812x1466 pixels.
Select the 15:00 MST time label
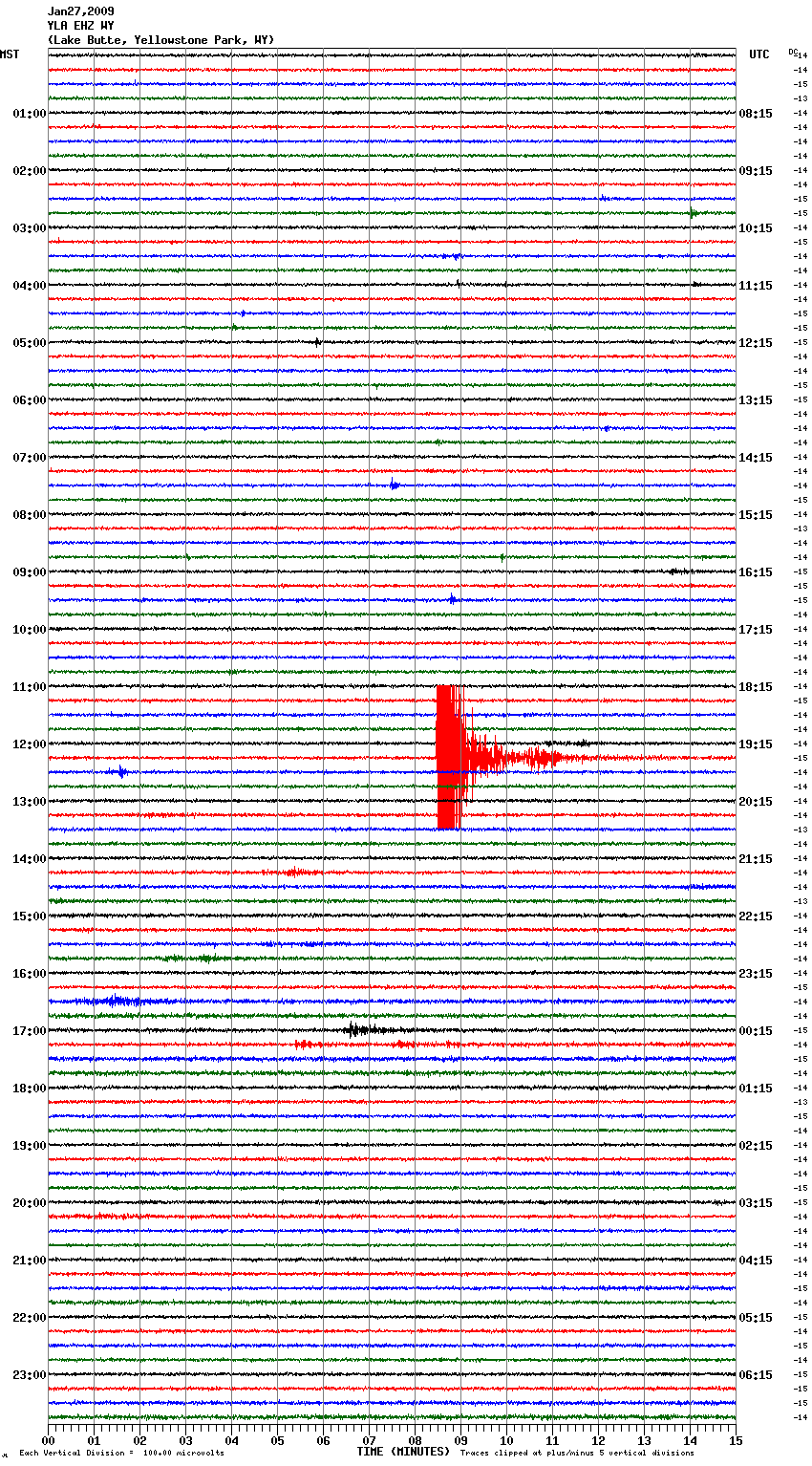(30, 916)
